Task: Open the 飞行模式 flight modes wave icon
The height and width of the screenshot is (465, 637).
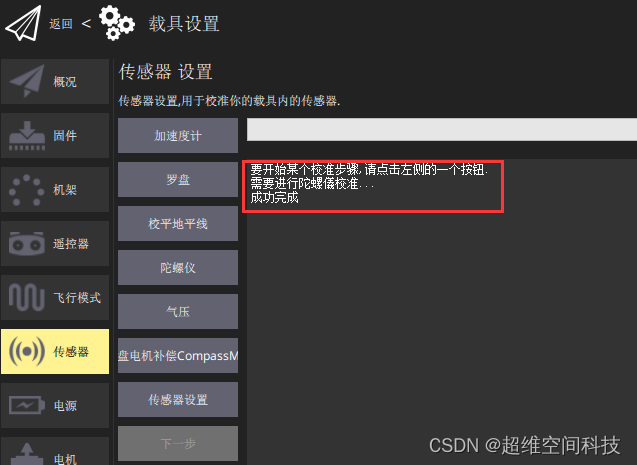Action: coord(26,297)
